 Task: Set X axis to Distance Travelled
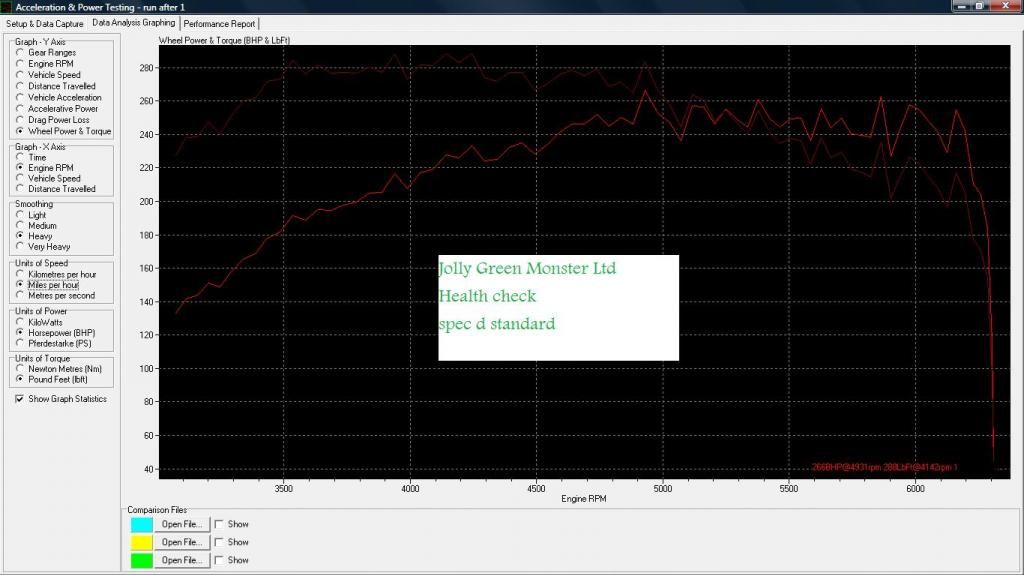point(20,189)
